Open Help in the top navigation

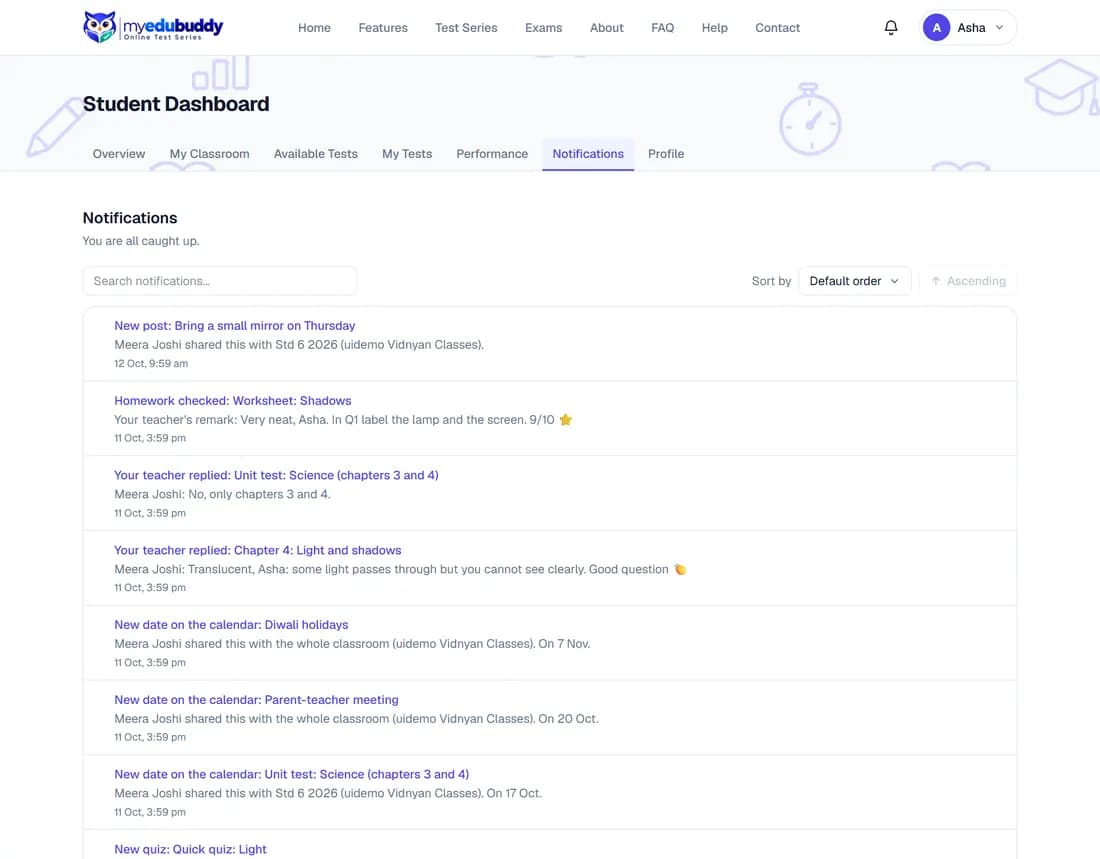714,27
